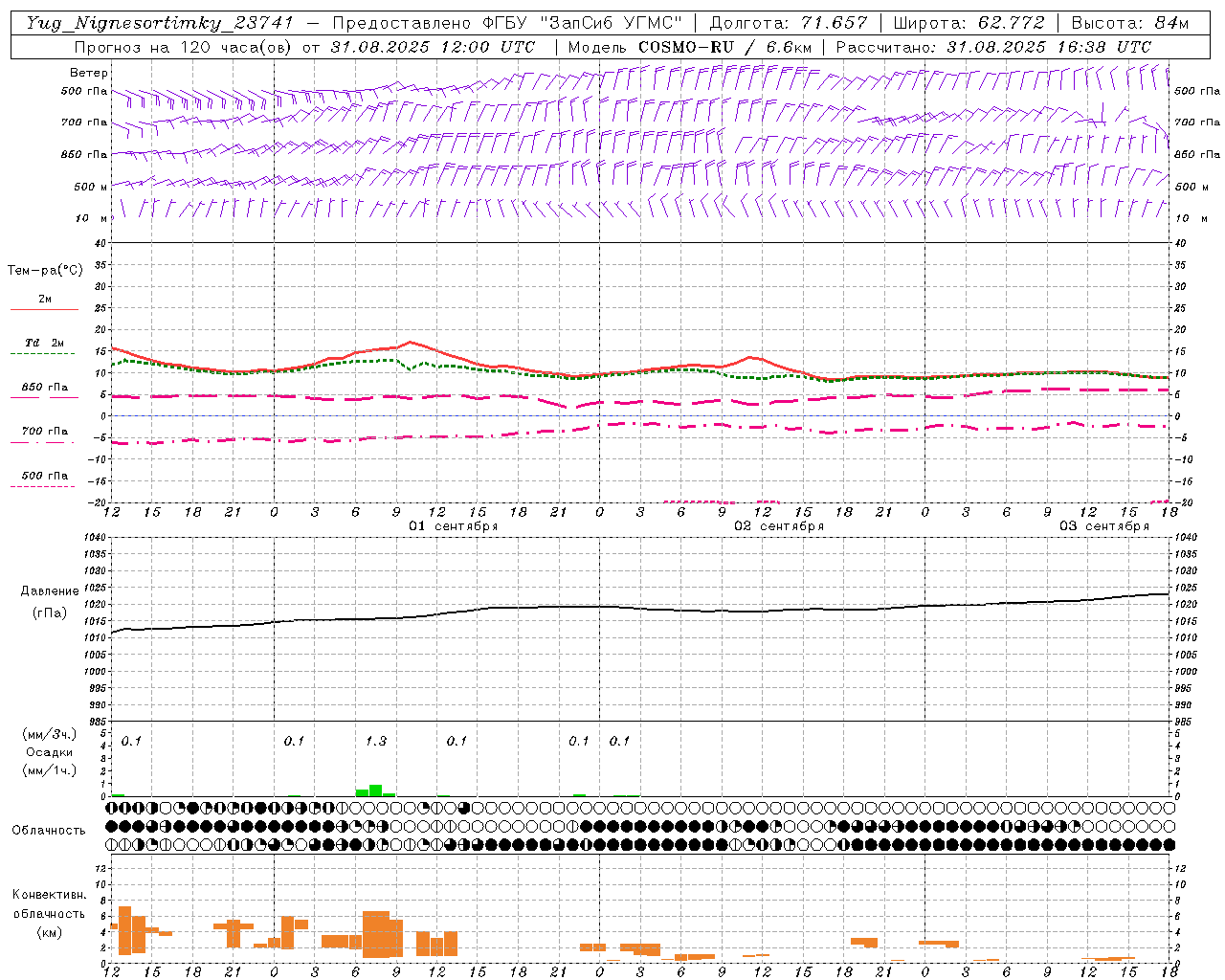Image resolution: width=1225 pixels, height=980 pixels.
Task: Click the 700 гПа temperature legend entry
Action: click(44, 431)
